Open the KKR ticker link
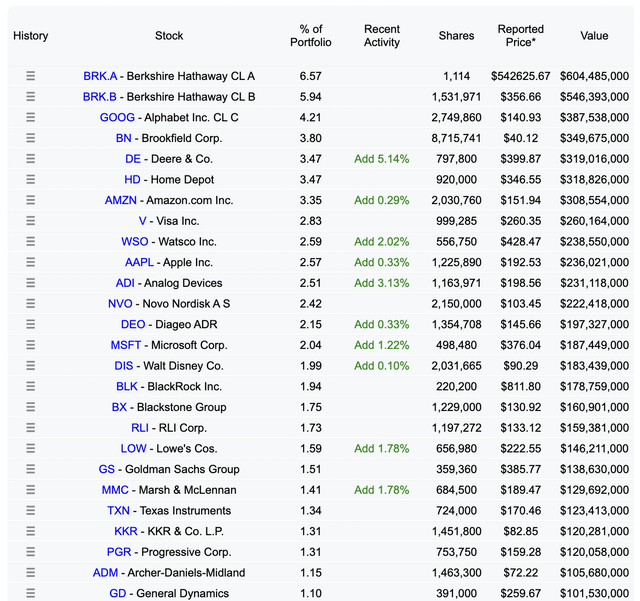The width and height of the screenshot is (640, 601). point(126,531)
